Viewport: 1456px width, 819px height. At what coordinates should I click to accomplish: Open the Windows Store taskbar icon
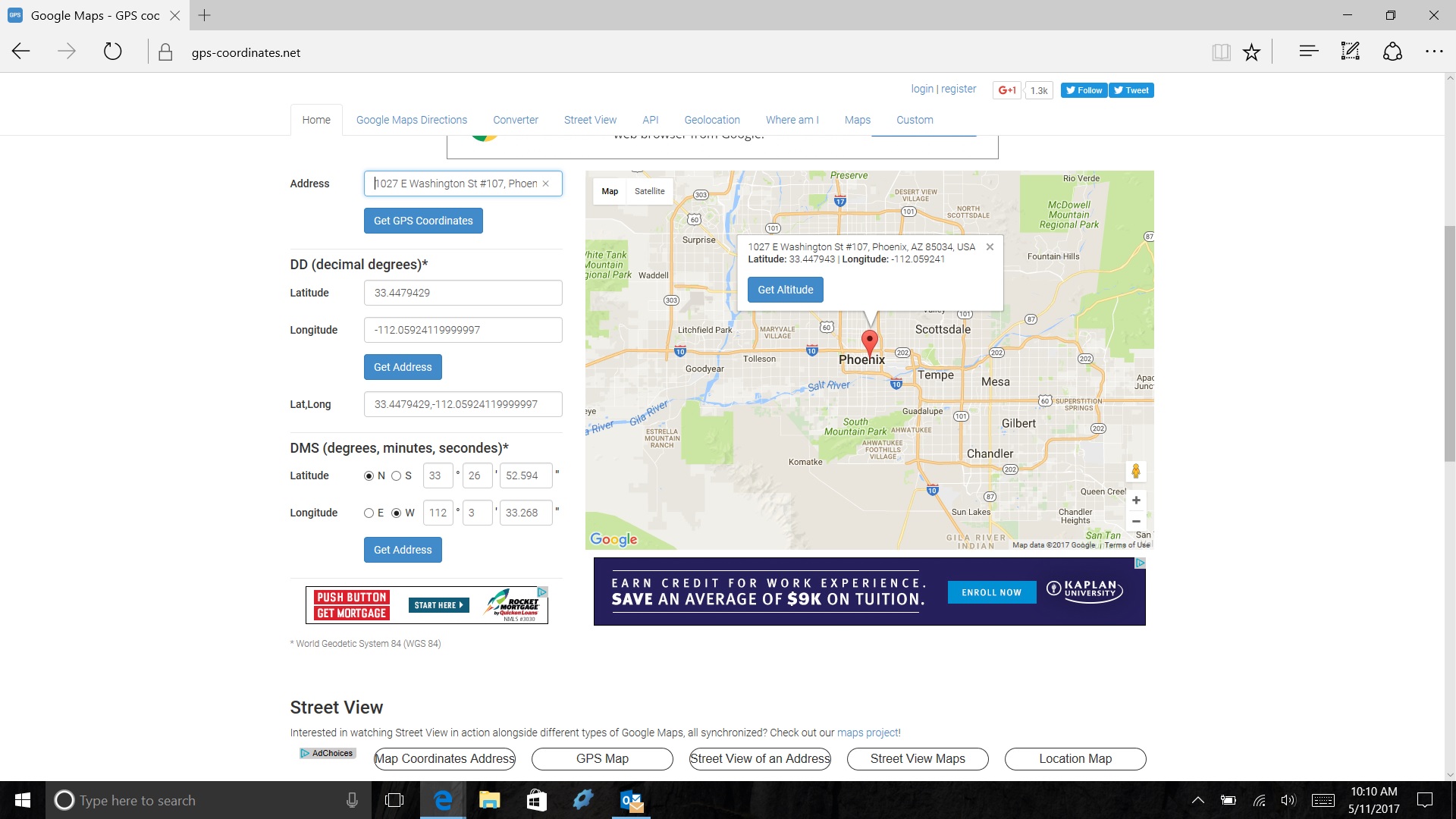537,800
